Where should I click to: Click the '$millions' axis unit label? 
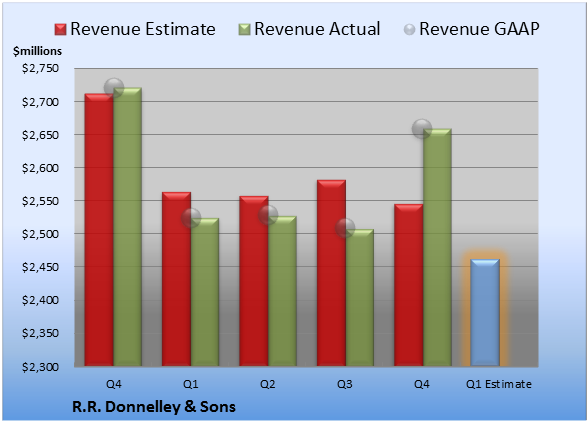point(38,51)
